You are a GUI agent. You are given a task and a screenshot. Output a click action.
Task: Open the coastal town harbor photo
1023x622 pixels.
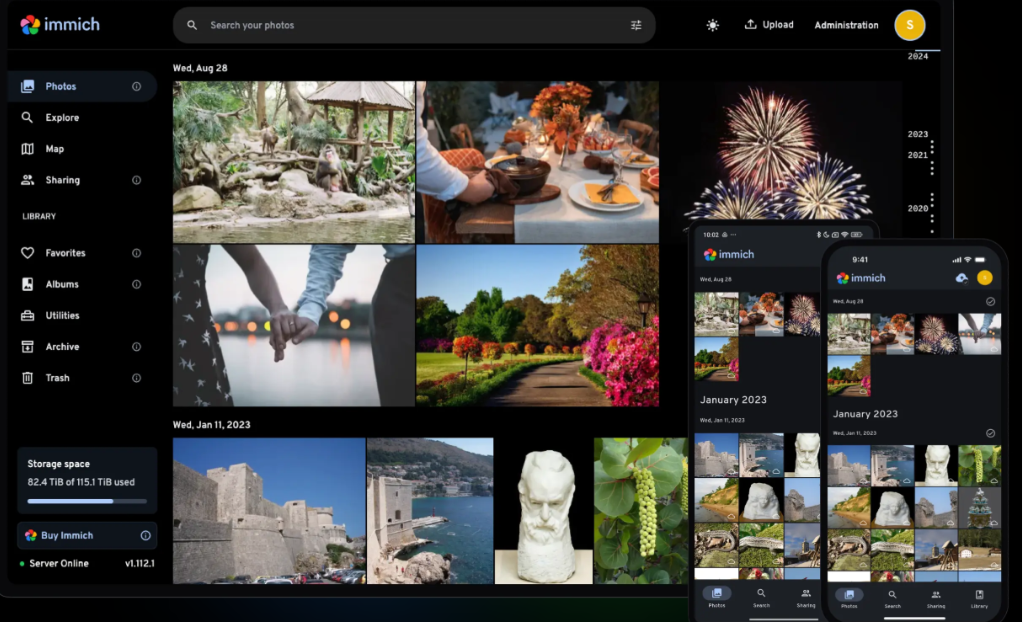[x=430, y=510]
